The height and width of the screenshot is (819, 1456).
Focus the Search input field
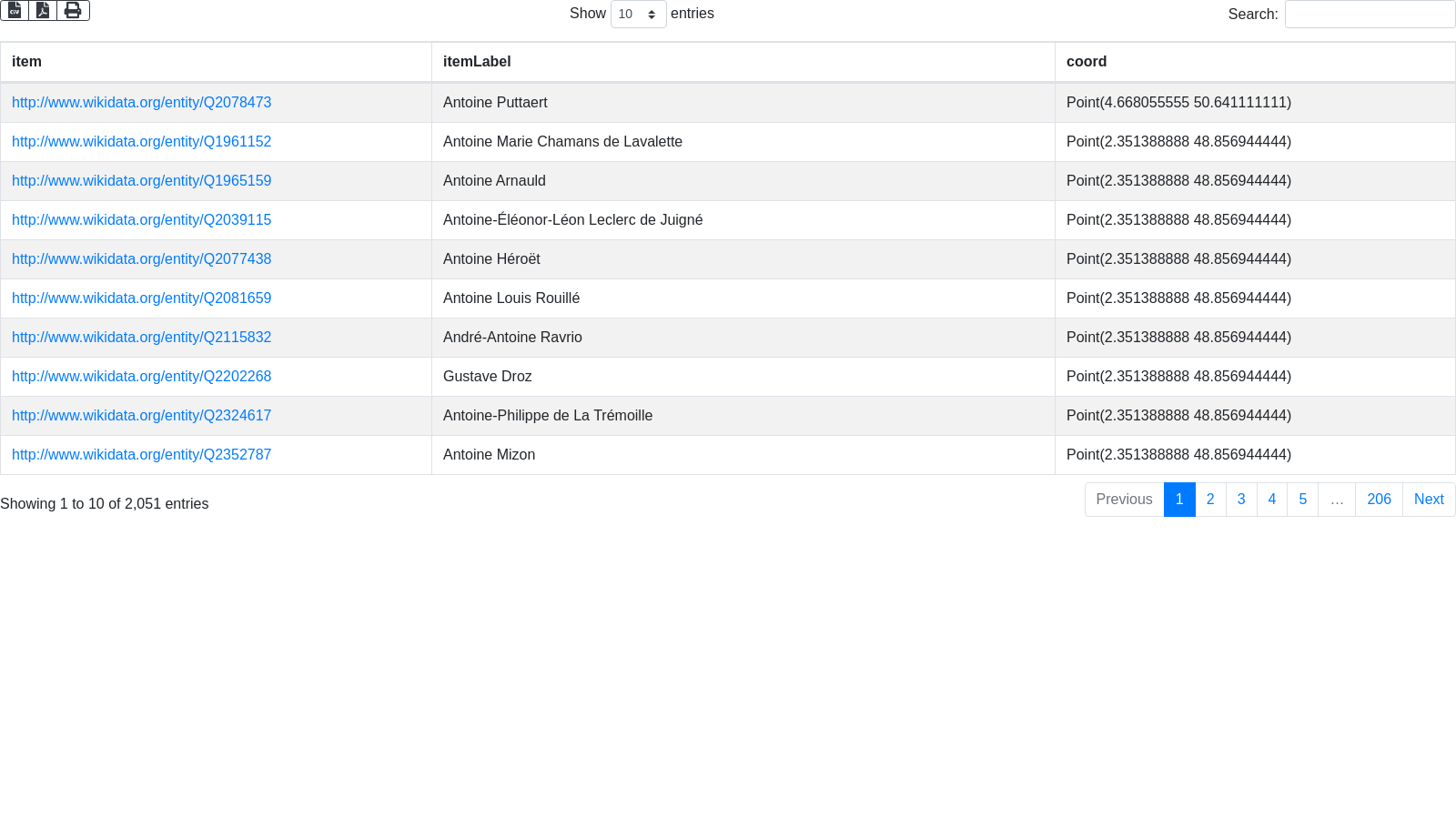pos(1370,14)
